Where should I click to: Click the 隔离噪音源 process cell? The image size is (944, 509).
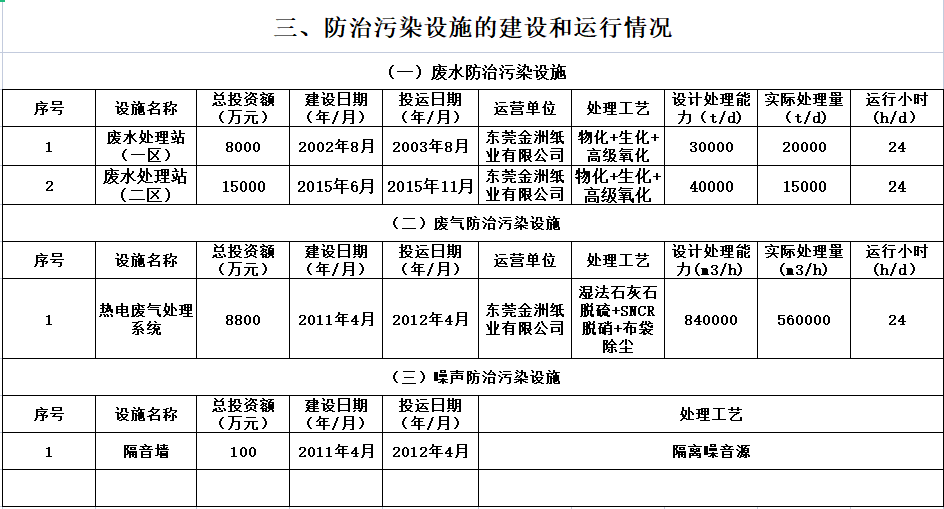711,451
